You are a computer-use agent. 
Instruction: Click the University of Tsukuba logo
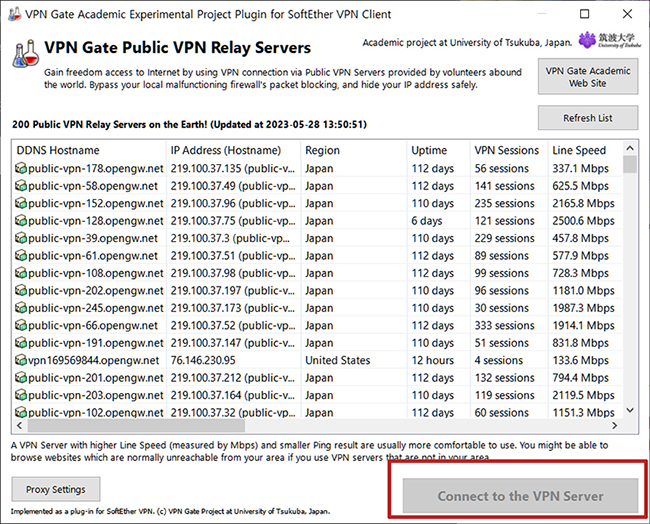point(610,40)
